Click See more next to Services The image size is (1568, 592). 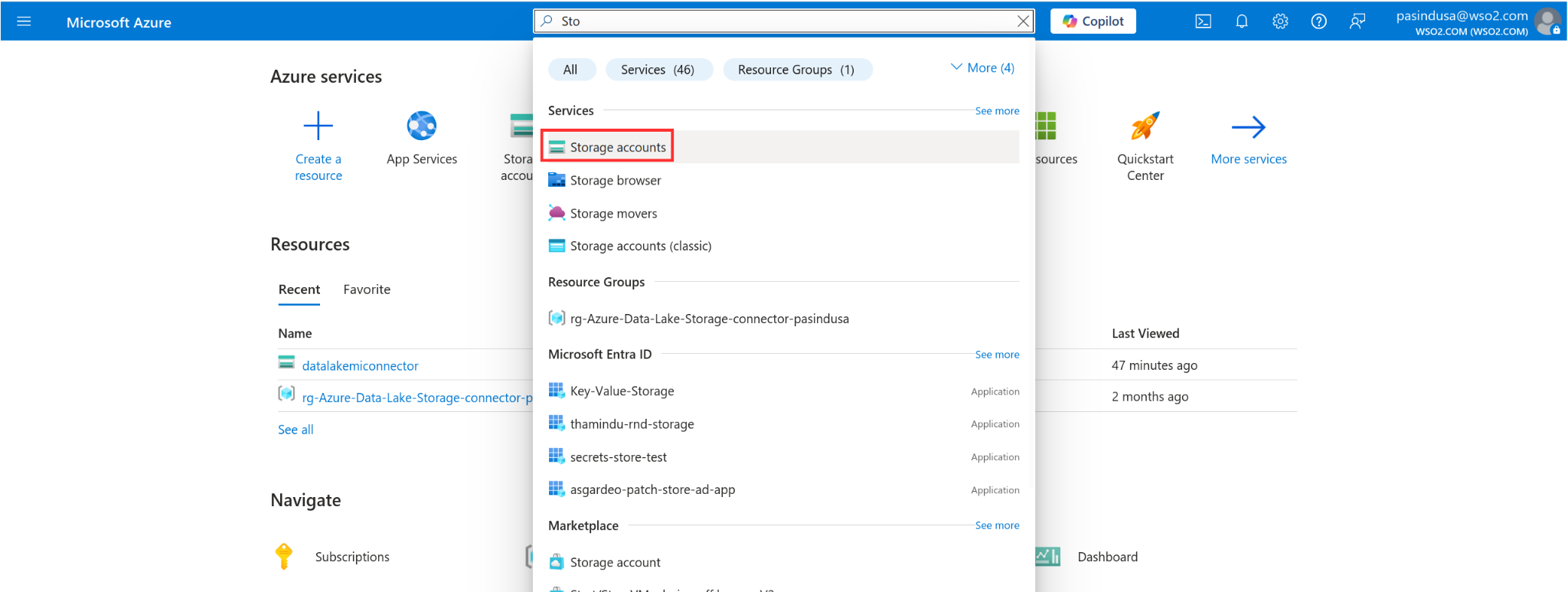[x=997, y=111]
